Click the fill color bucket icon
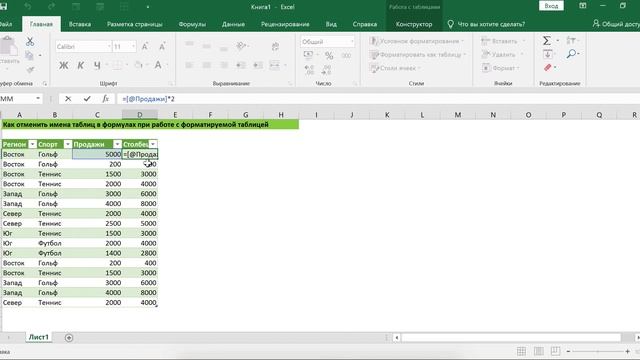 138,65
